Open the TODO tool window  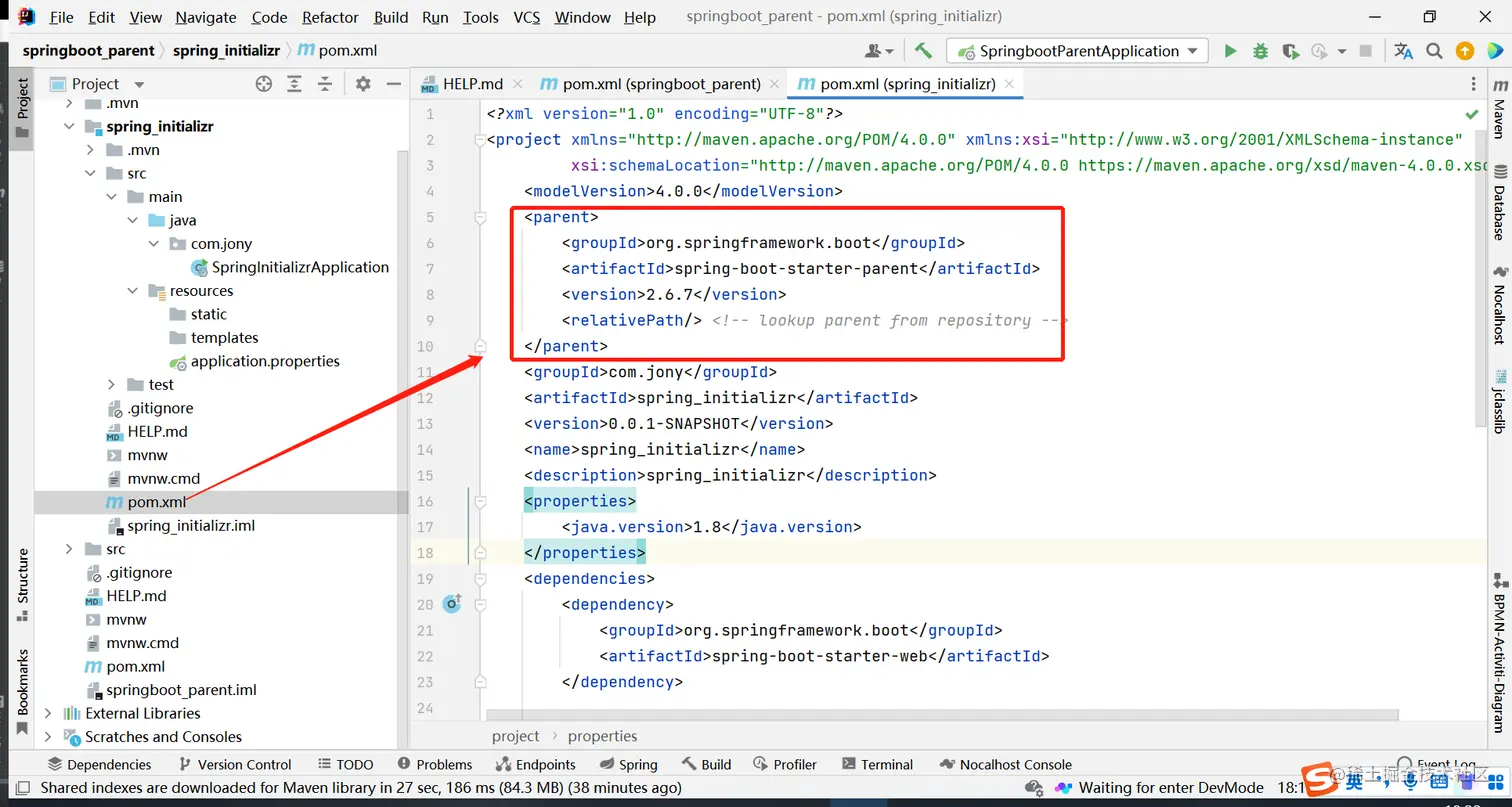coord(346,765)
